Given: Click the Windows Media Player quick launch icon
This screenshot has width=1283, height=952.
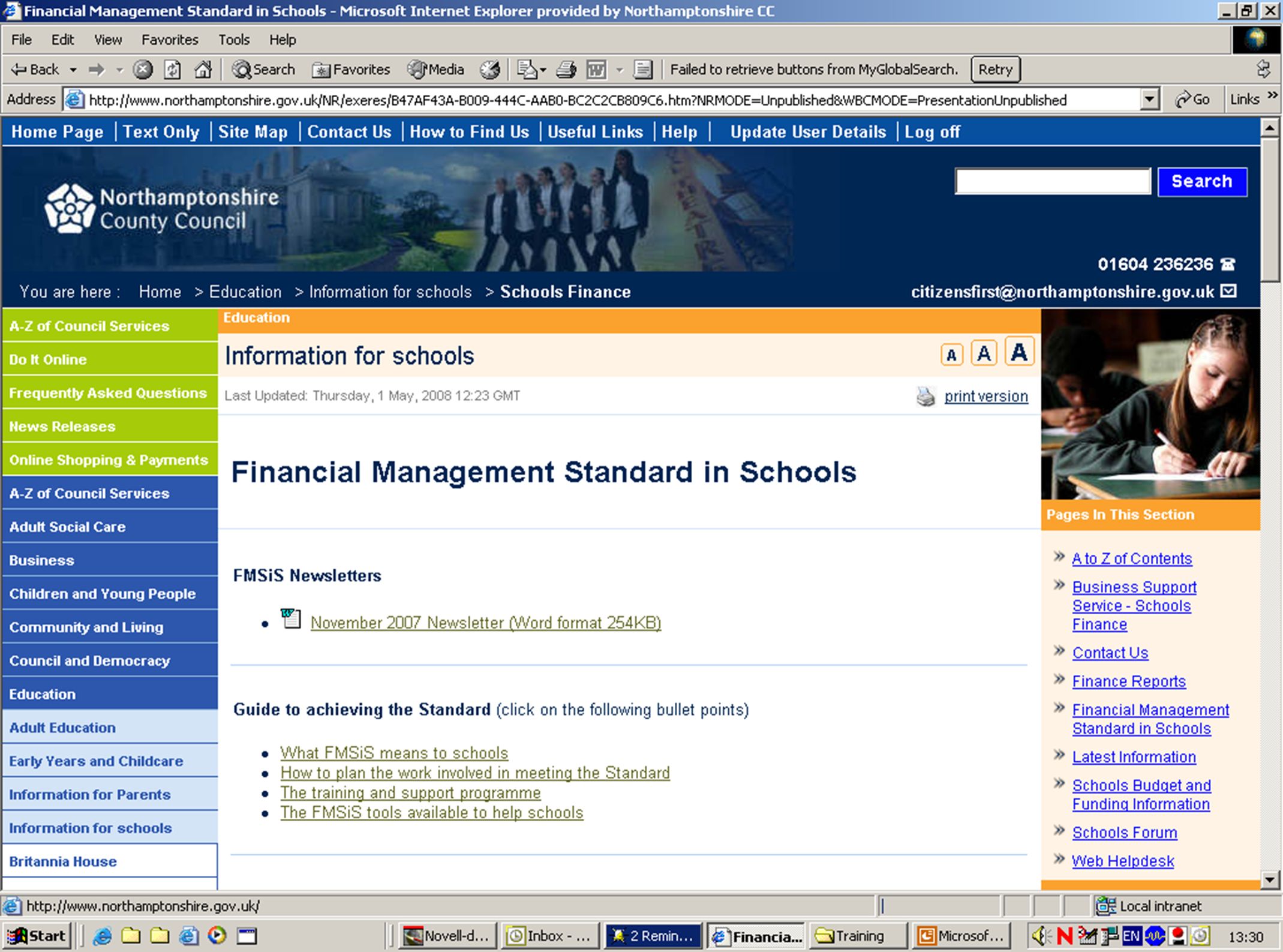Looking at the screenshot, I should 217,935.
